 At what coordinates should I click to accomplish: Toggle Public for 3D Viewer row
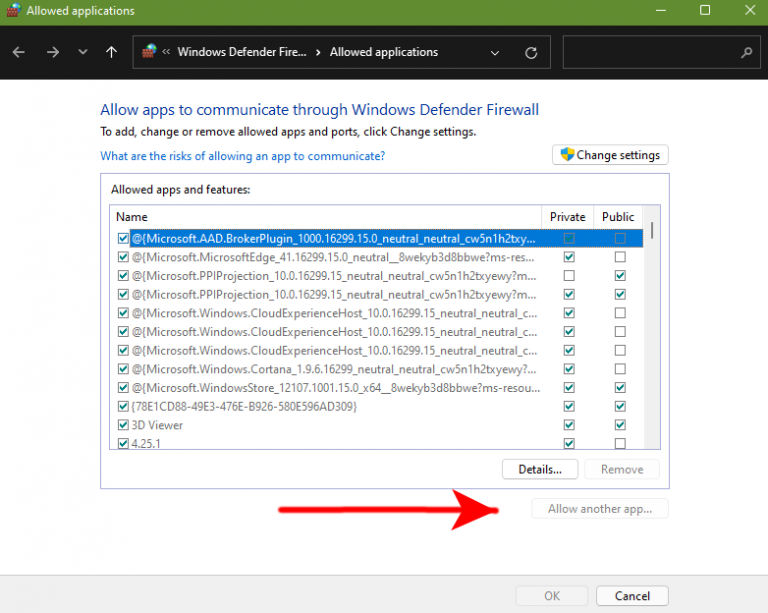point(620,425)
